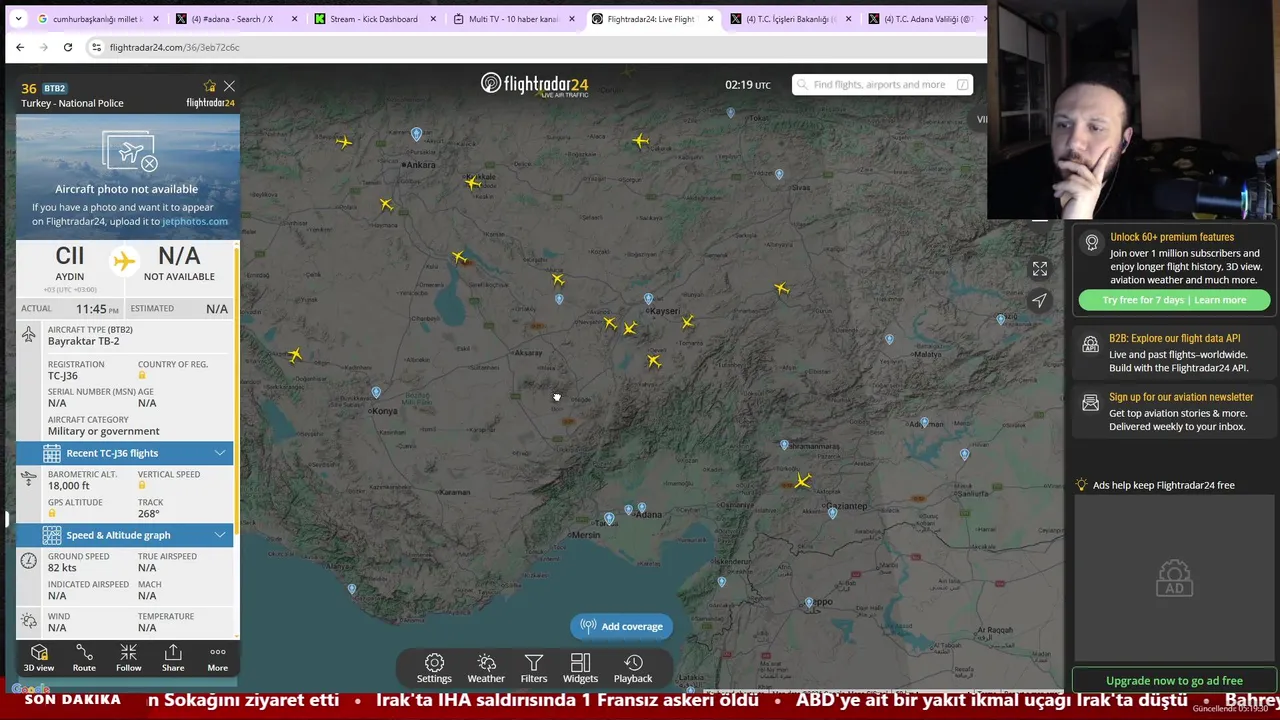Add flight to favorites with star icon
The height and width of the screenshot is (720, 1280).
[209, 87]
